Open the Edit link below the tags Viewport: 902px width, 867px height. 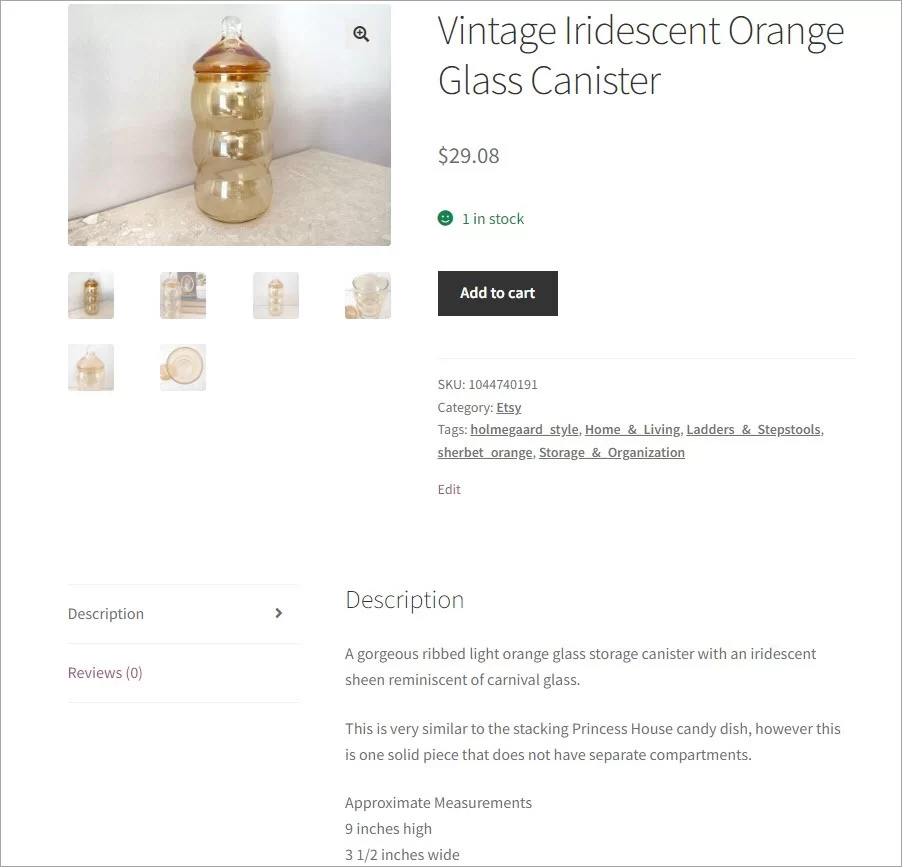click(x=448, y=489)
